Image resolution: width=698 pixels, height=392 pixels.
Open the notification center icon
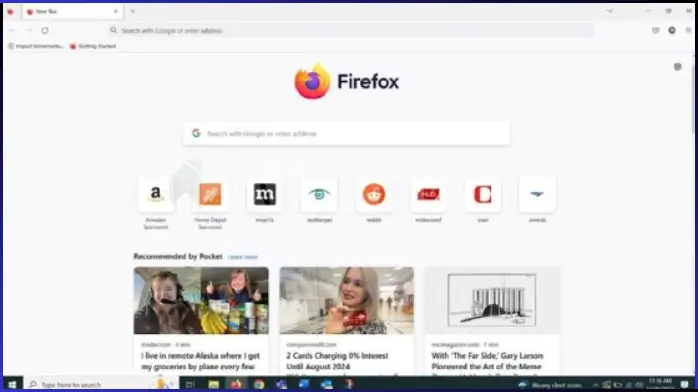coord(684,384)
